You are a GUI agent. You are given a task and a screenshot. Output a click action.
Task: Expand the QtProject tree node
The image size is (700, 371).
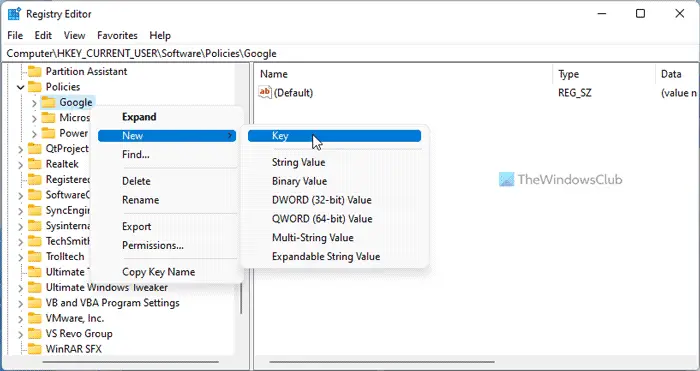coord(21,149)
